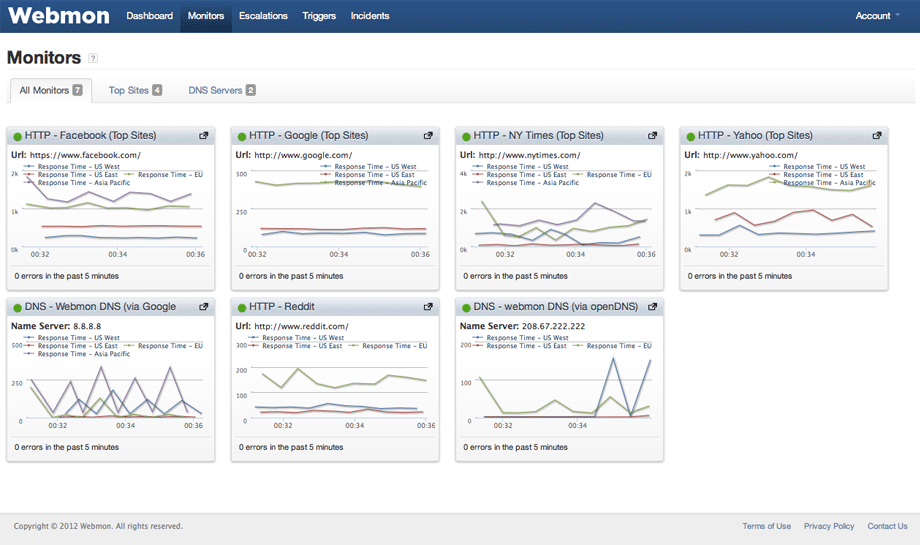Click name server 8.8.8.8 text
Image resolution: width=920 pixels, height=545 pixels.
click(x=87, y=327)
